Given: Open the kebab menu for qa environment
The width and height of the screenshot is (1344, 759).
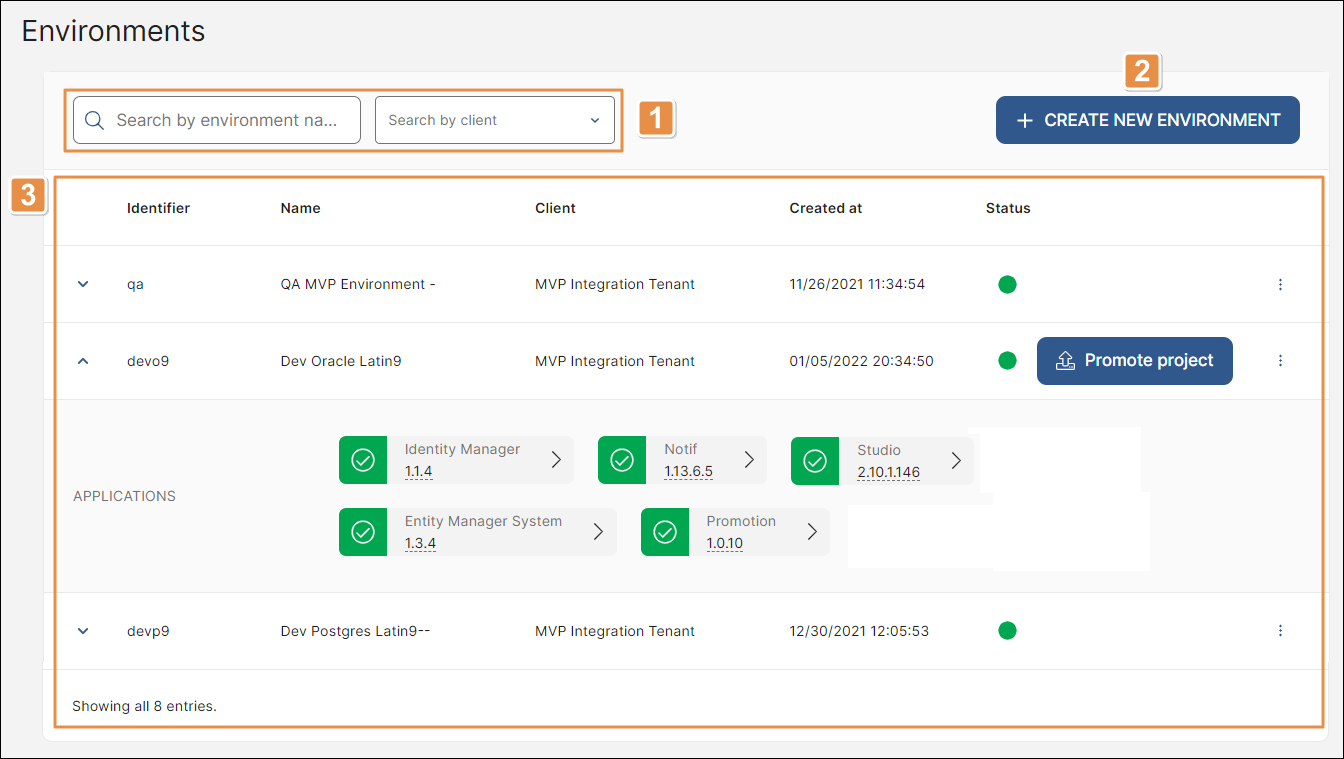Looking at the screenshot, I should 1280,285.
